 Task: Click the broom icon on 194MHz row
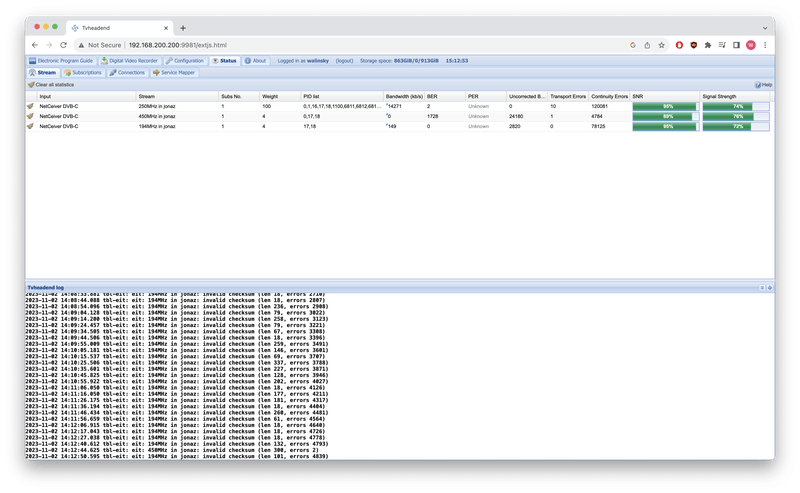(30, 126)
